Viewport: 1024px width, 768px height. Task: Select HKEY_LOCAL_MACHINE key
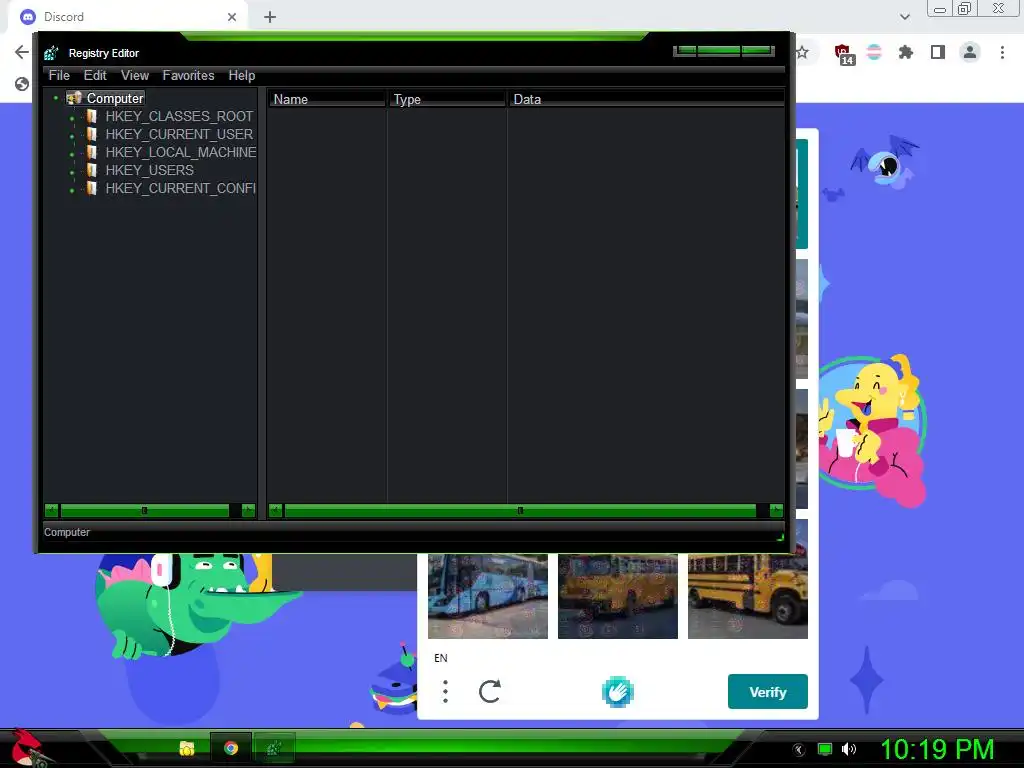[x=180, y=152]
